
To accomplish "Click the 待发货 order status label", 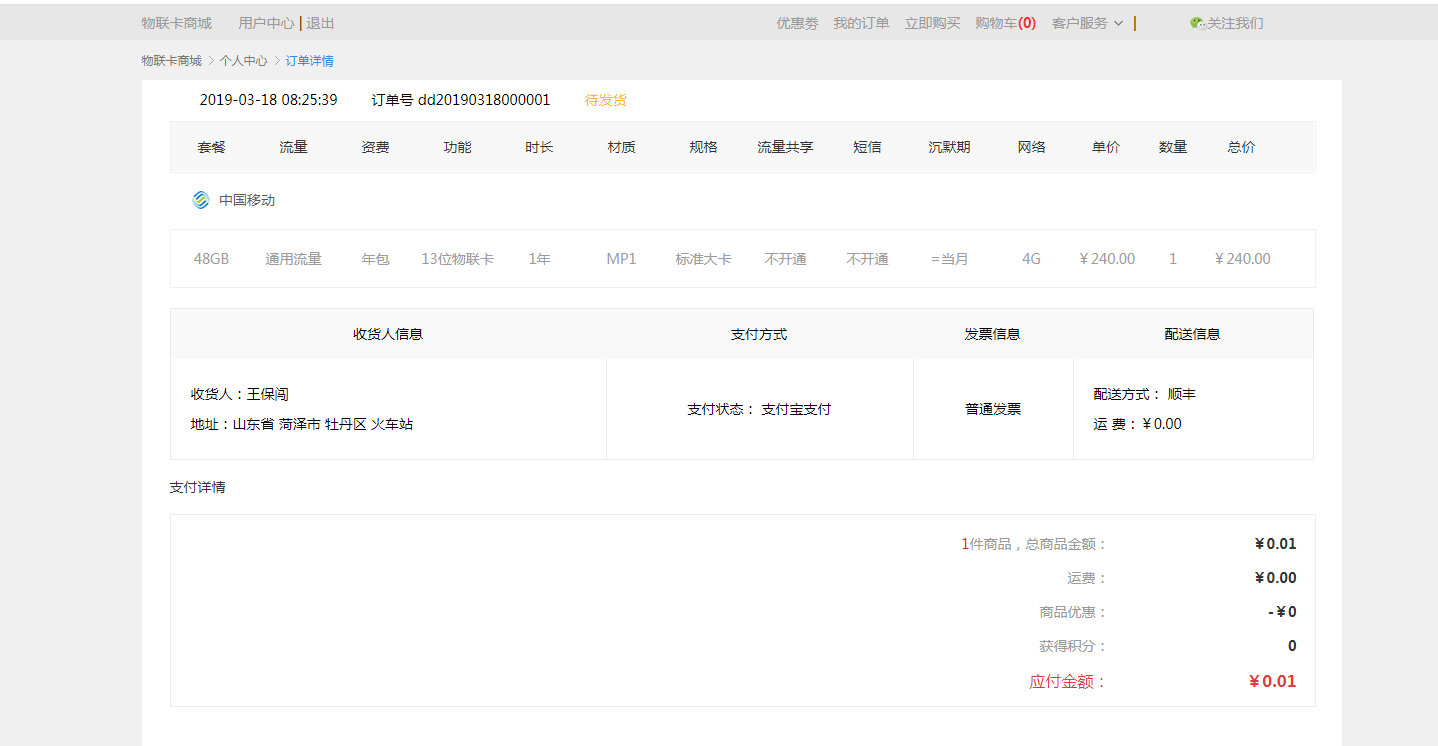I will click(605, 100).
